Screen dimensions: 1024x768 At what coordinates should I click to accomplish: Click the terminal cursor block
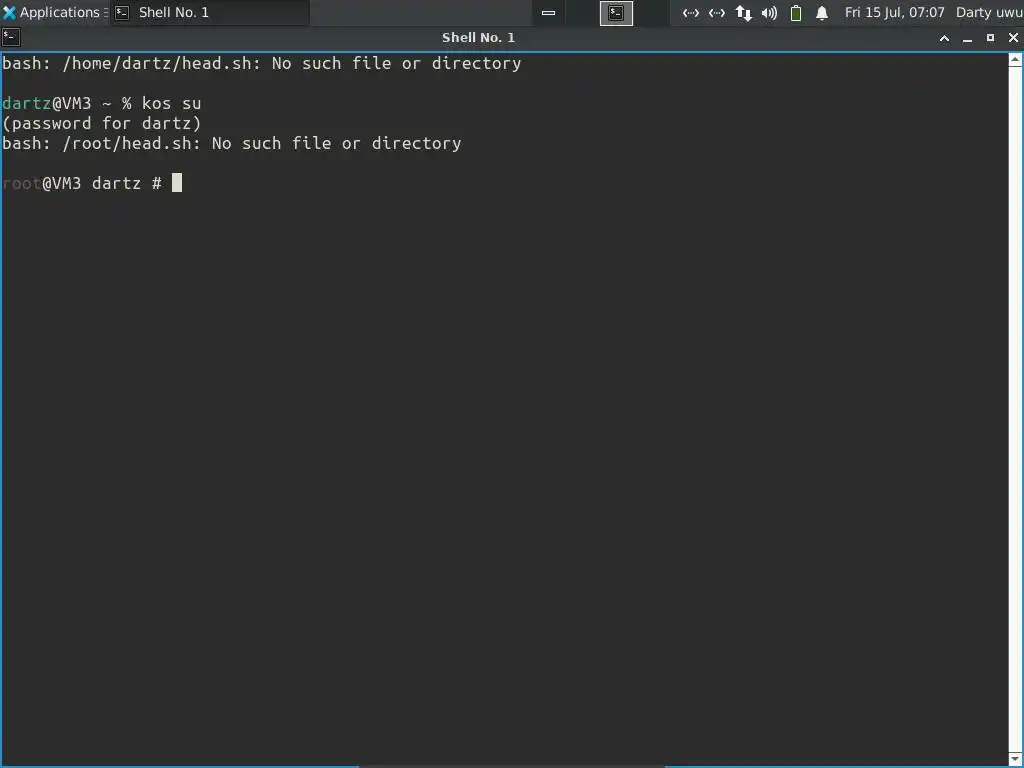(x=177, y=183)
